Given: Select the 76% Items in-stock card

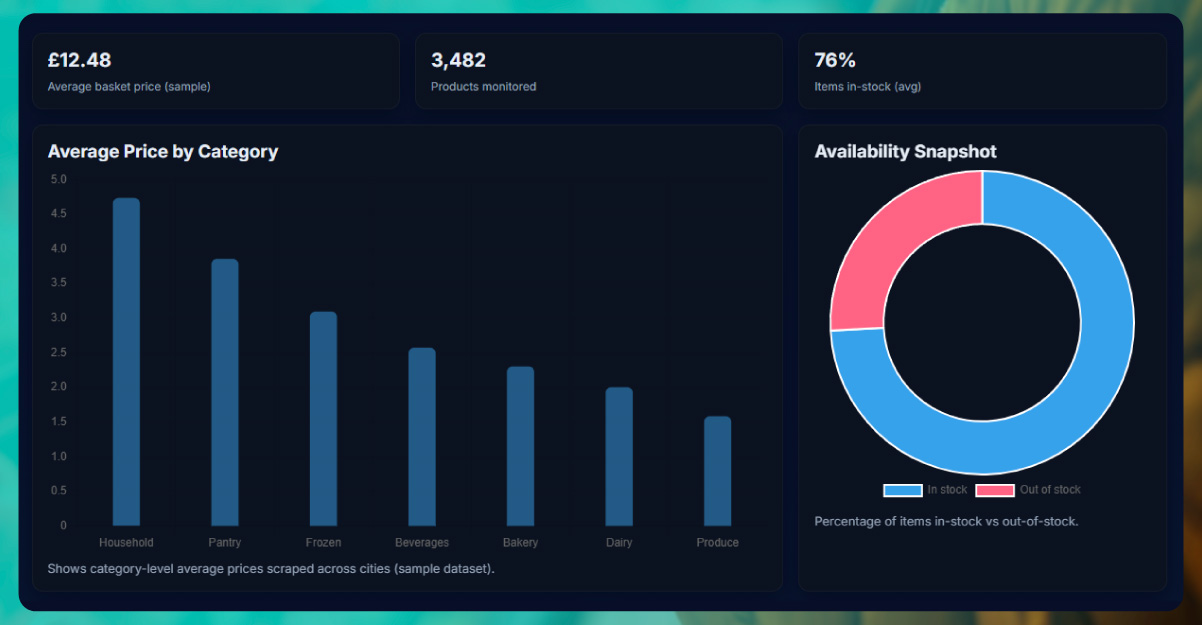Looking at the screenshot, I should point(982,71).
